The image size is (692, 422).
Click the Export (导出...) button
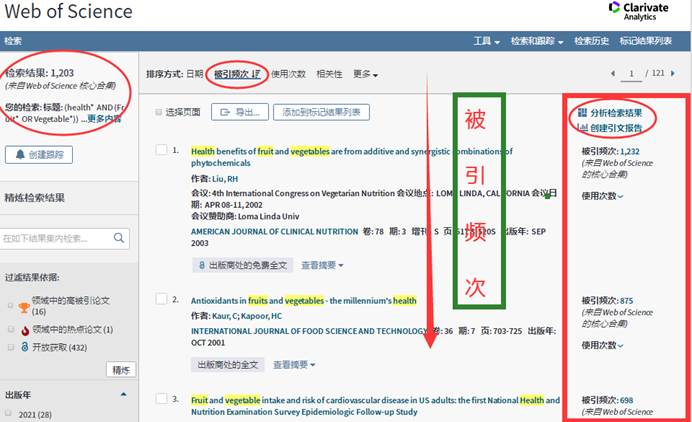(240, 112)
